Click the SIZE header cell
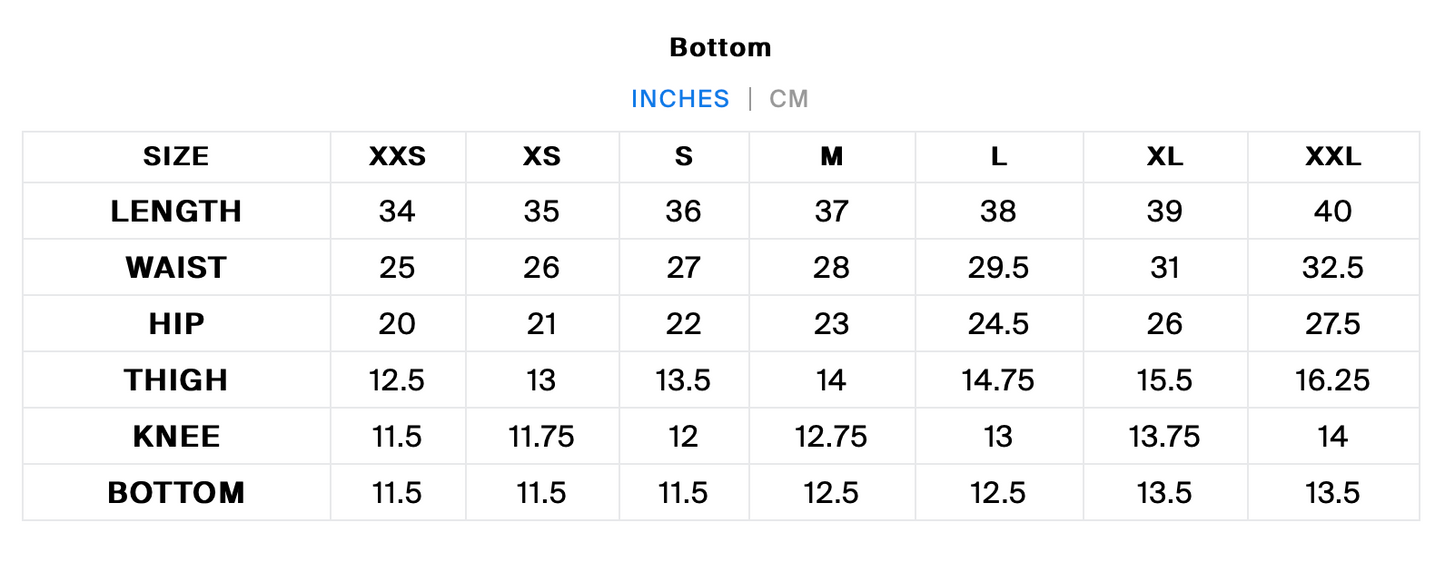Viewport: 1445px width, 572px height. 176,157
